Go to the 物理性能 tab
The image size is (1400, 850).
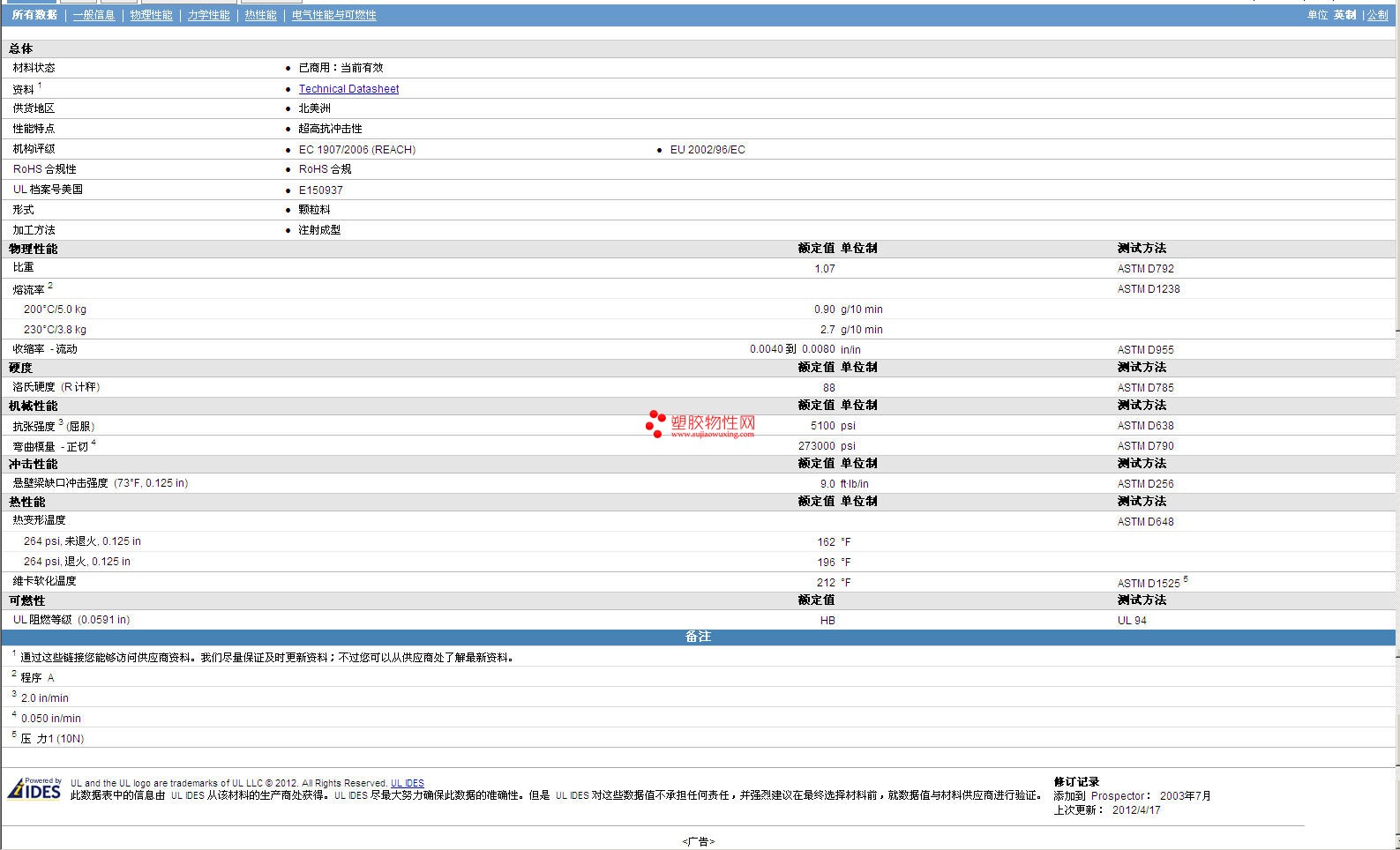[x=151, y=15]
